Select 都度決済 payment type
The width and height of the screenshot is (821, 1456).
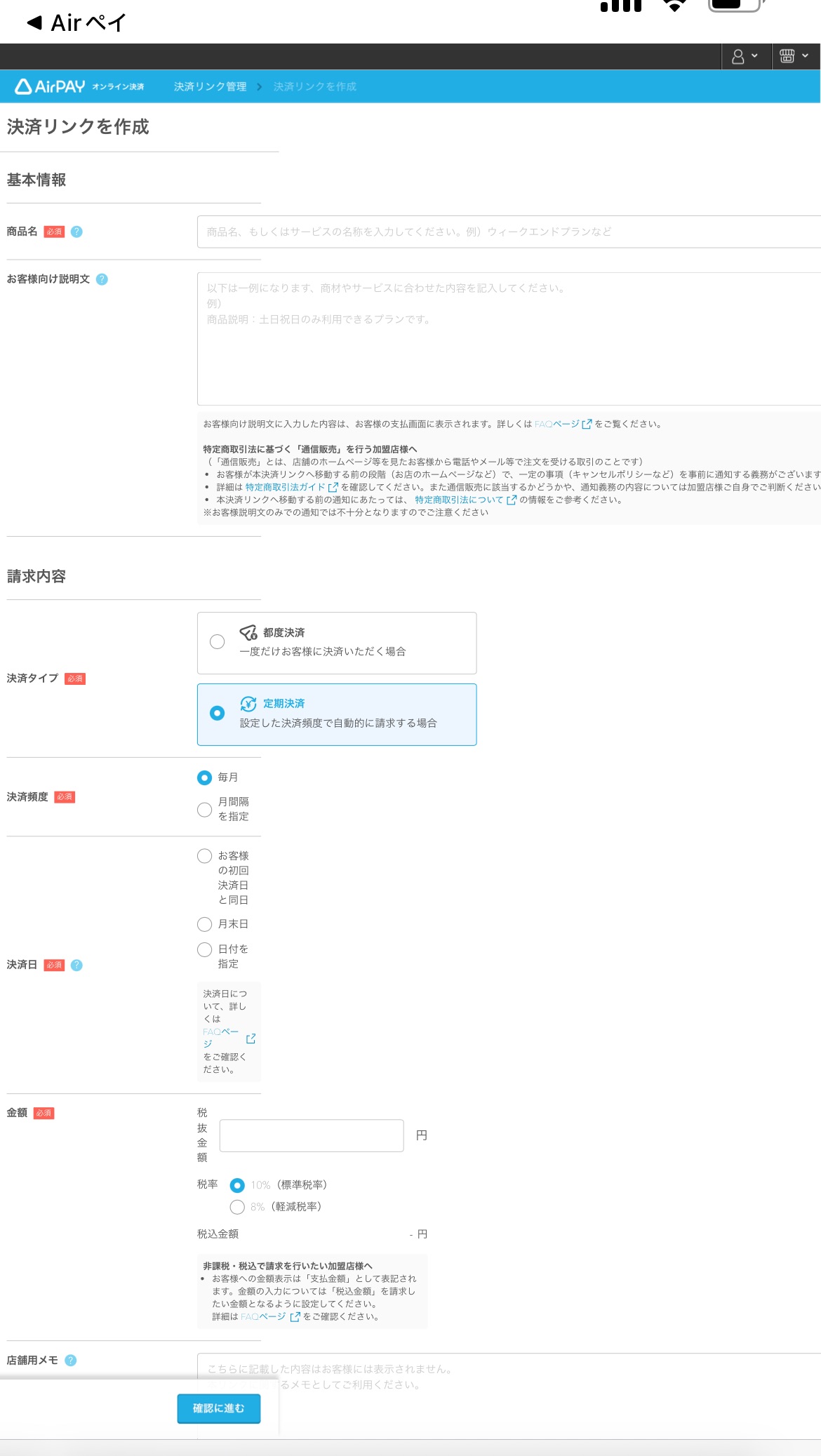[337, 643]
